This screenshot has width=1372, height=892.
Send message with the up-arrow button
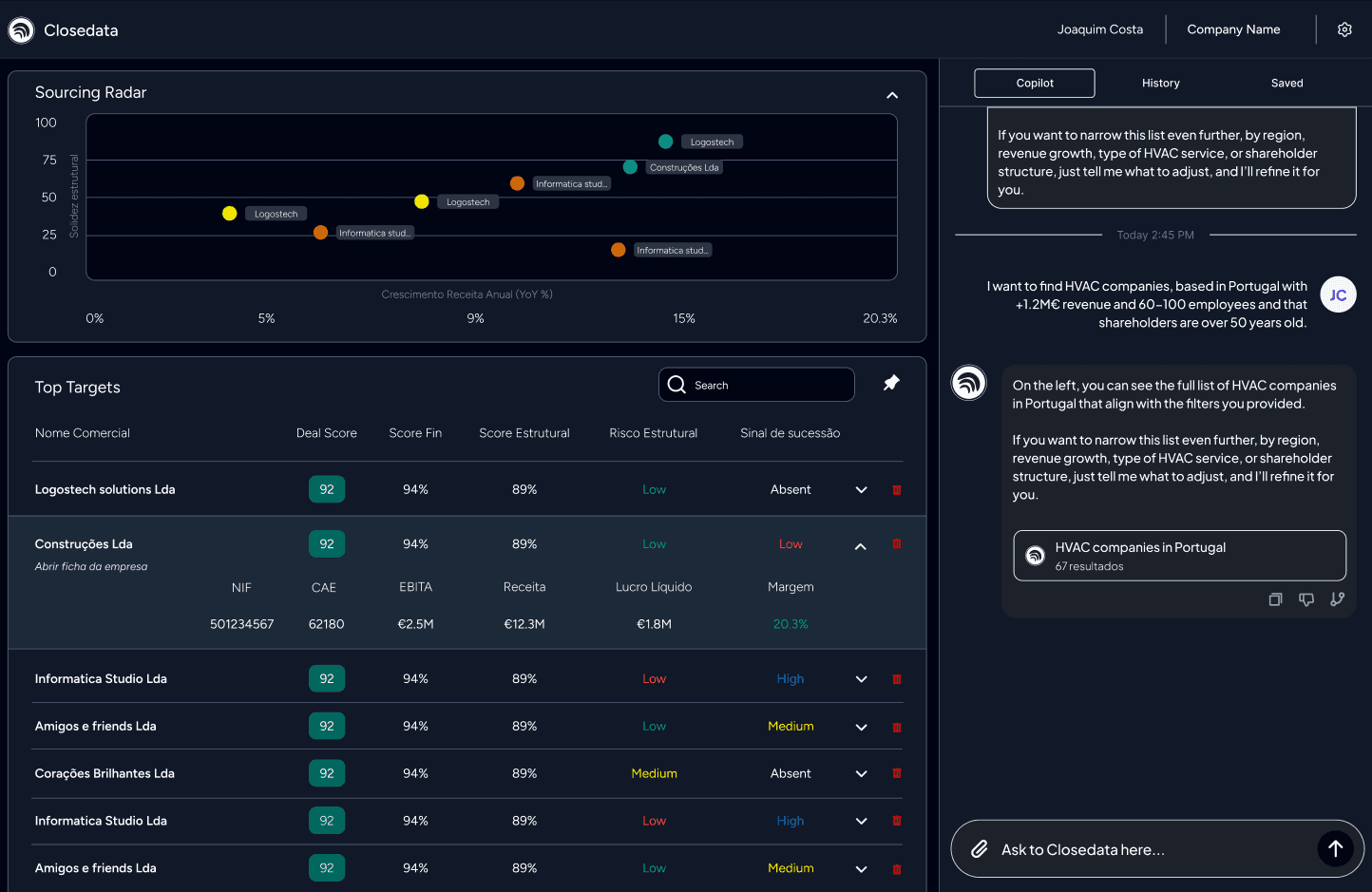pos(1335,848)
